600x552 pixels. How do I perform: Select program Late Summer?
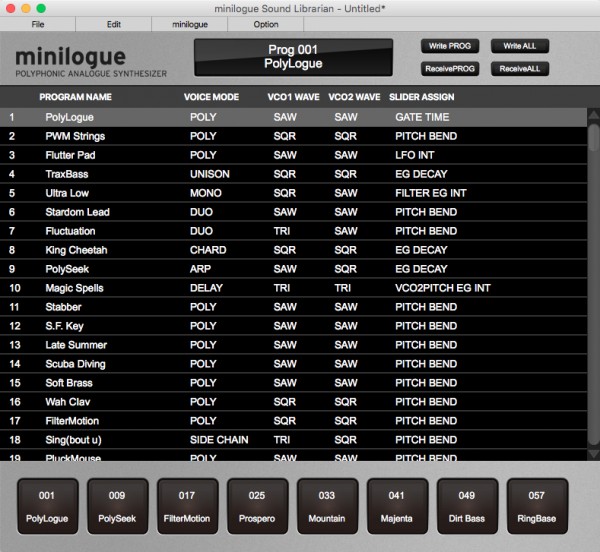tap(293, 345)
